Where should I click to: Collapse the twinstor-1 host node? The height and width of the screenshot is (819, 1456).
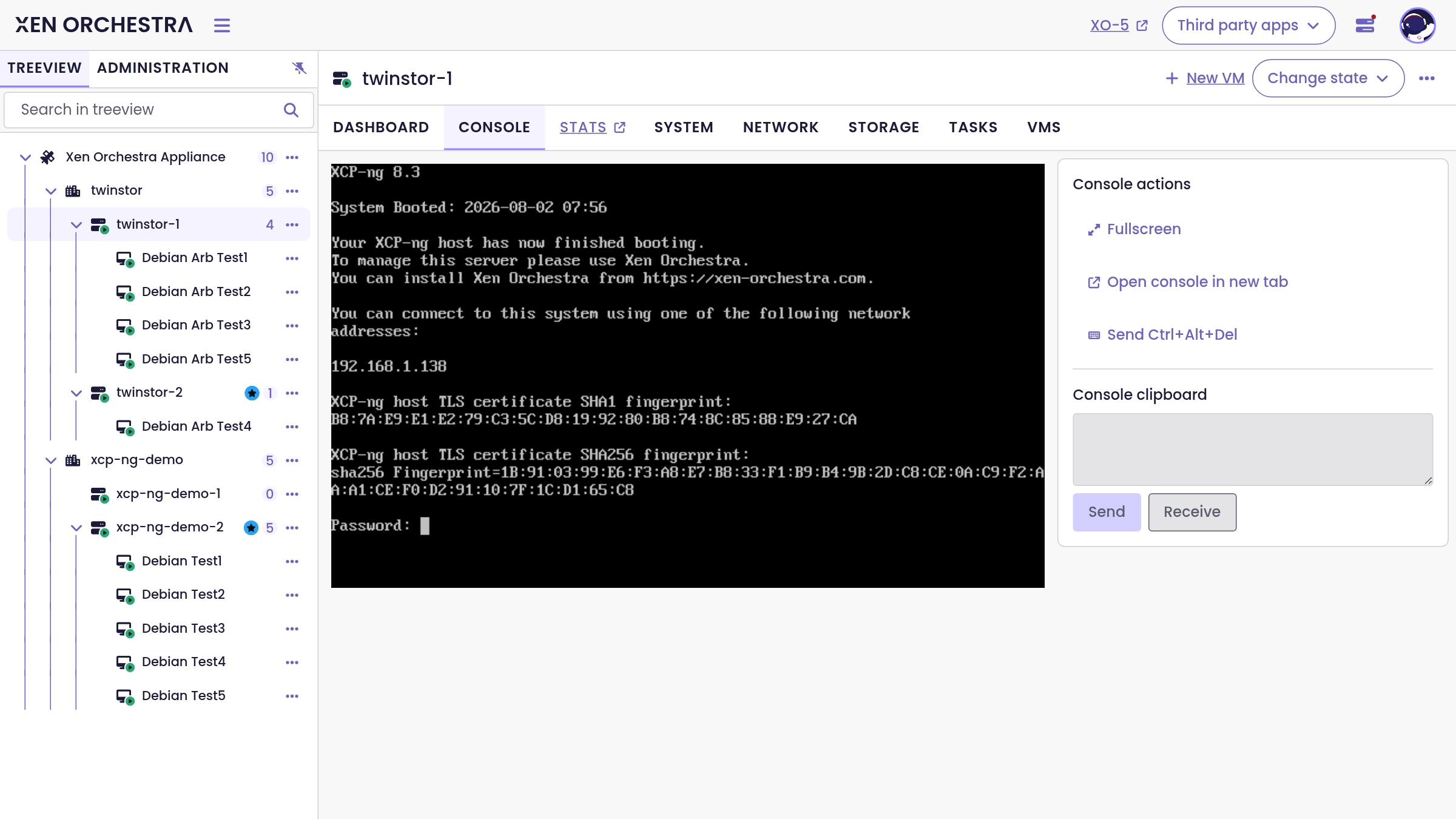pyautogui.click(x=76, y=225)
